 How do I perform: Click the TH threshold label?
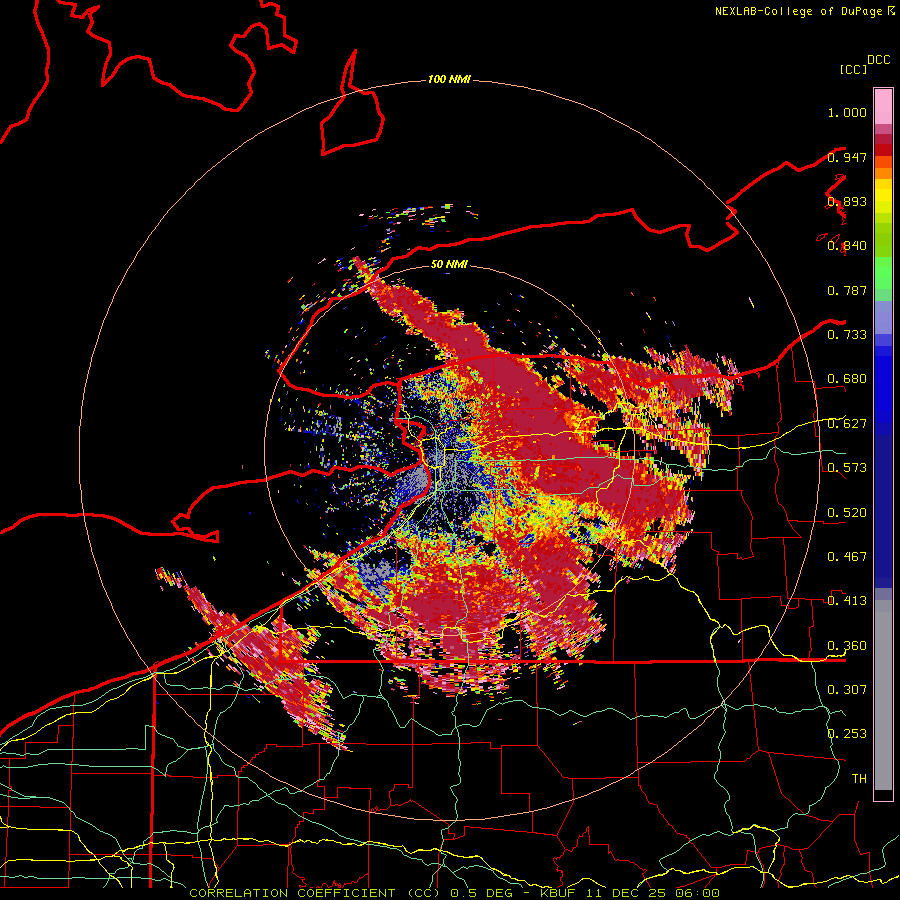point(859,778)
